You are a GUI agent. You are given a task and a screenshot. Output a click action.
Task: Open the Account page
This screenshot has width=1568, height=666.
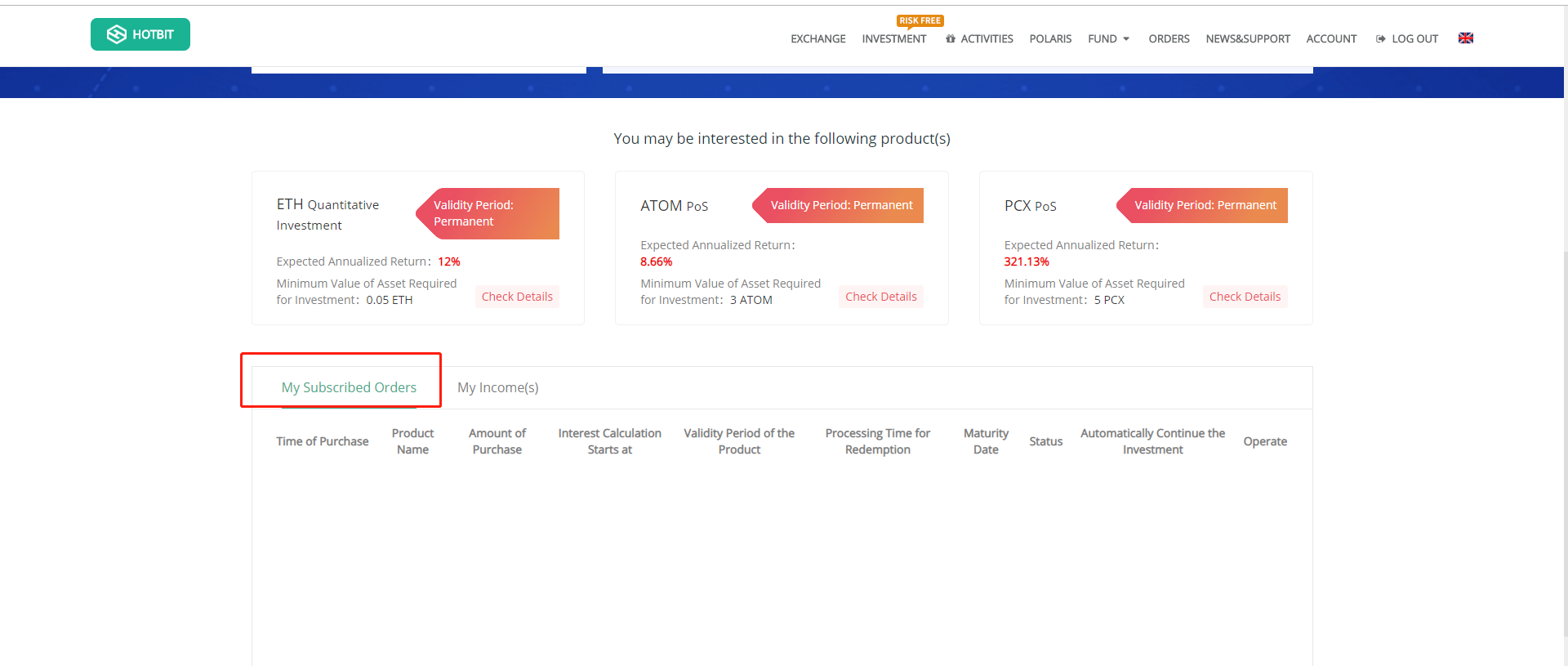pyautogui.click(x=1331, y=38)
